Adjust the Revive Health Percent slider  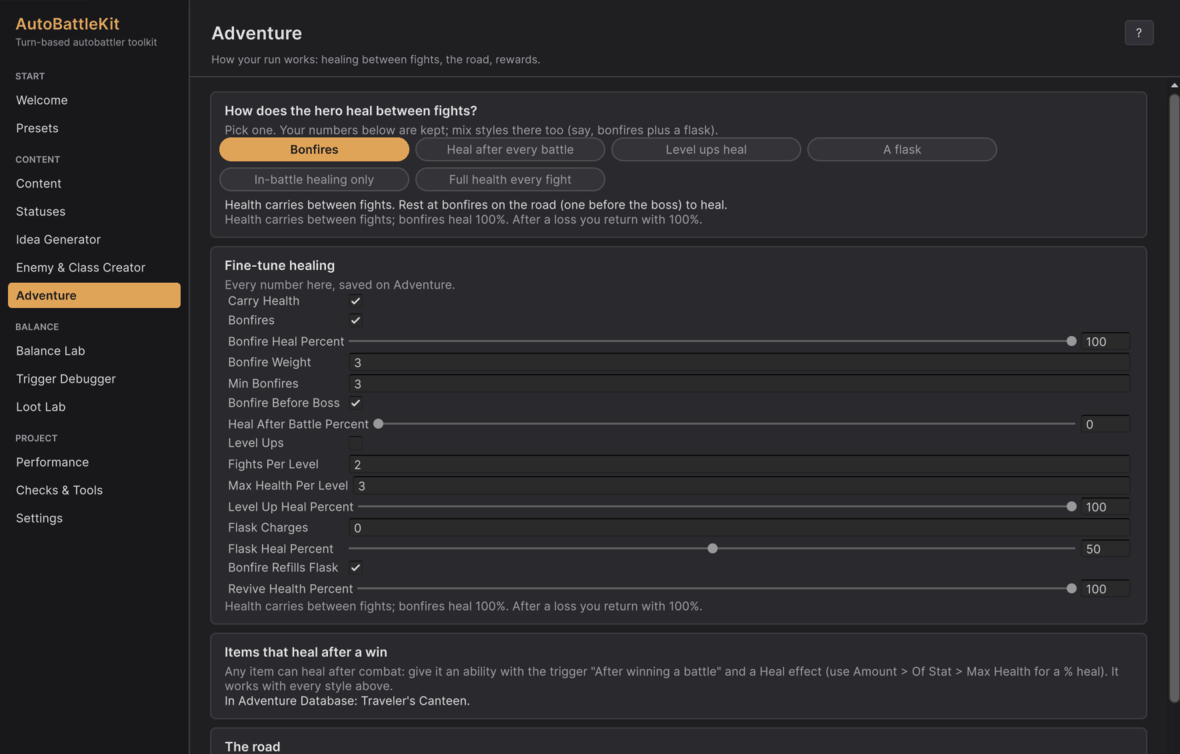point(717,589)
